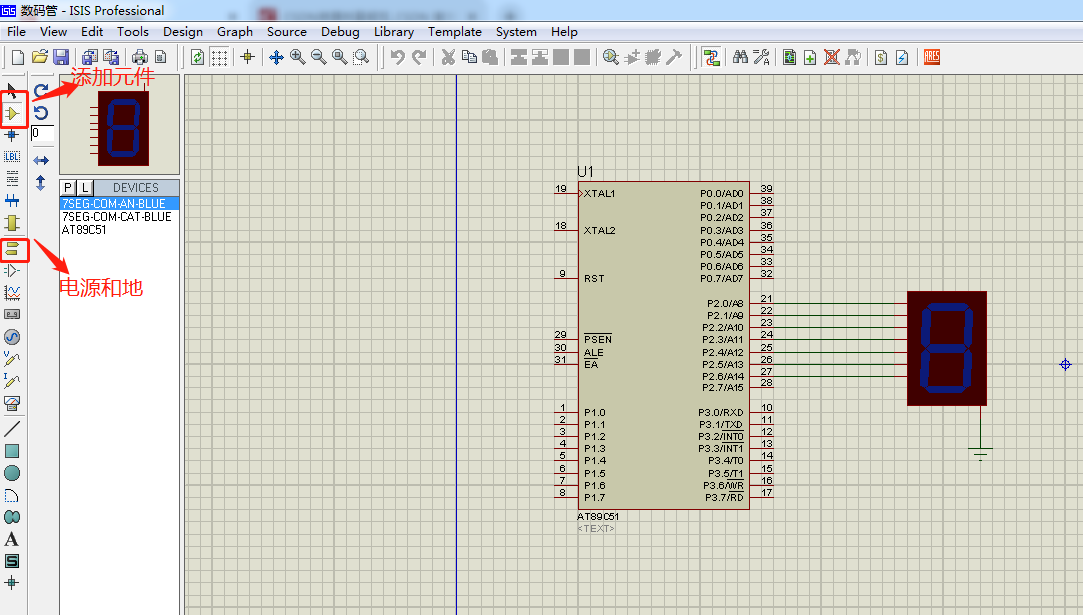Image resolution: width=1083 pixels, height=615 pixels.
Task: Select 2D closed path tool
Action: pos(12,517)
